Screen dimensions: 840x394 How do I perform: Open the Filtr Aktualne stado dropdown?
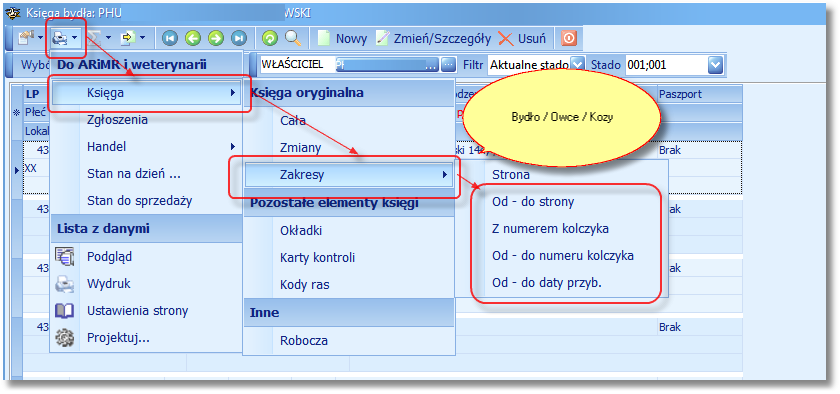click(x=577, y=65)
